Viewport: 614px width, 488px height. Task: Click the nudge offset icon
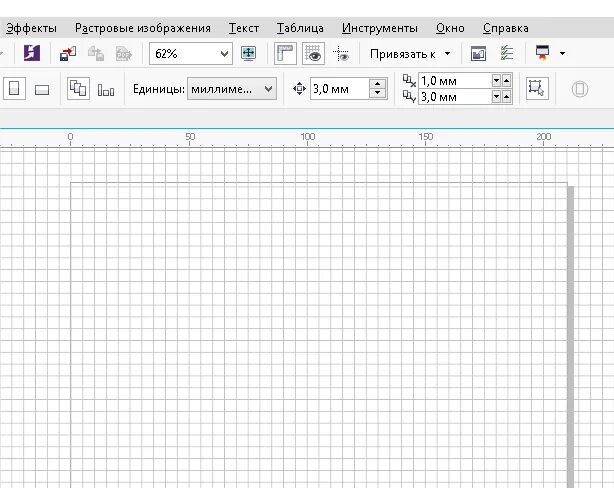pyautogui.click(x=299, y=89)
